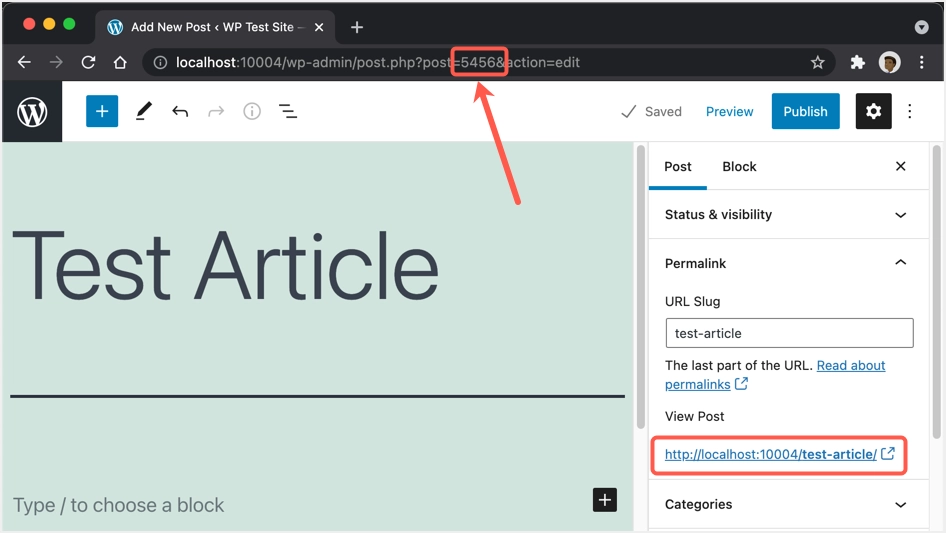The height and width of the screenshot is (533, 946).
Task: Click the browser address bar URL
Action: click(378, 62)
